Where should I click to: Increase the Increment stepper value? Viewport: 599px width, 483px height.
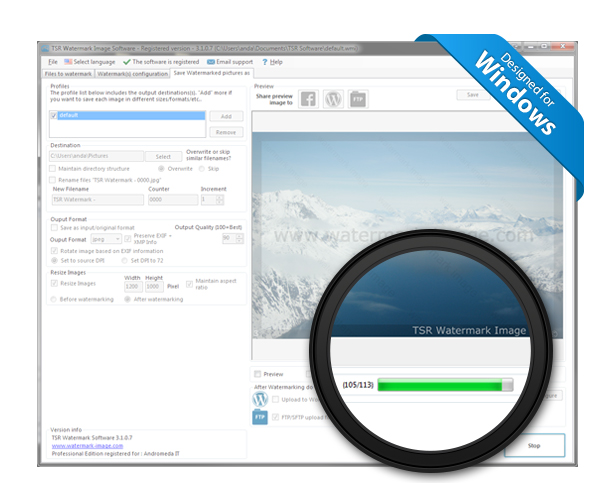(220, 197)
